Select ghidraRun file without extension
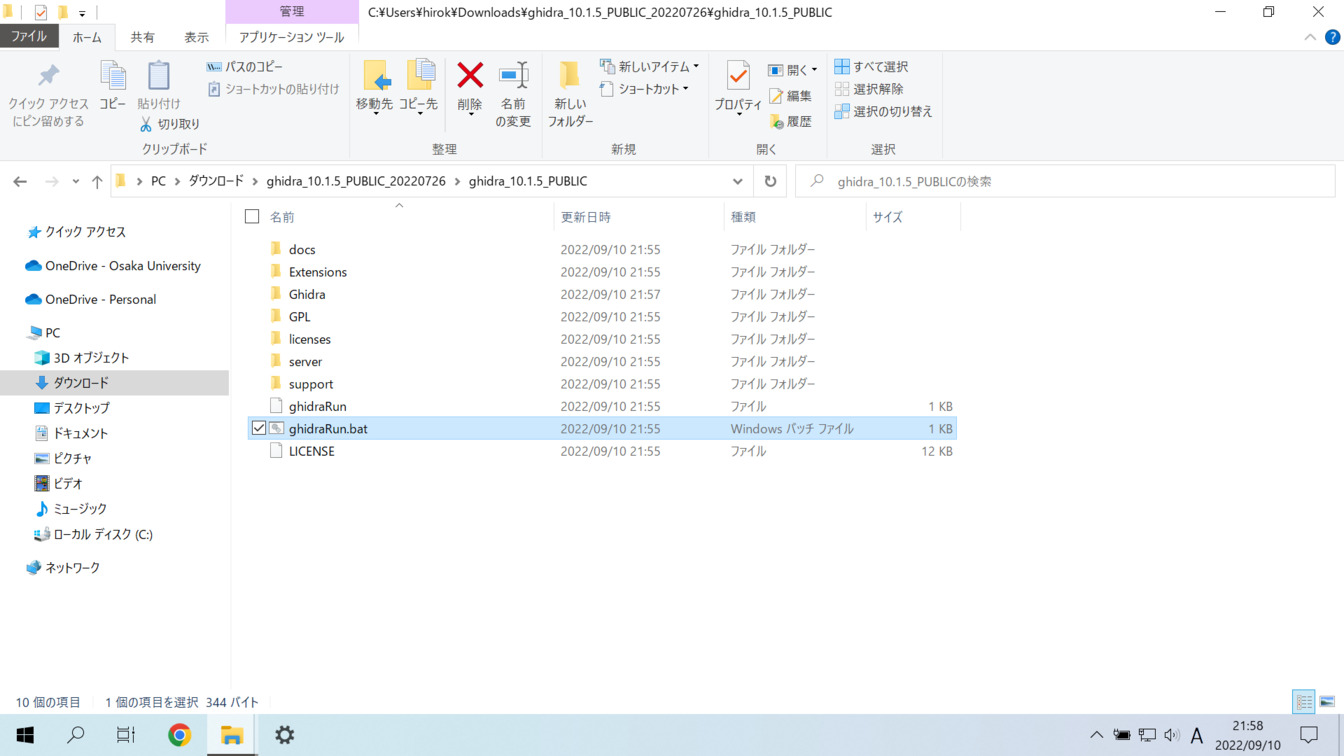This screenshot has width=1344, height=756. click(317, 406)
